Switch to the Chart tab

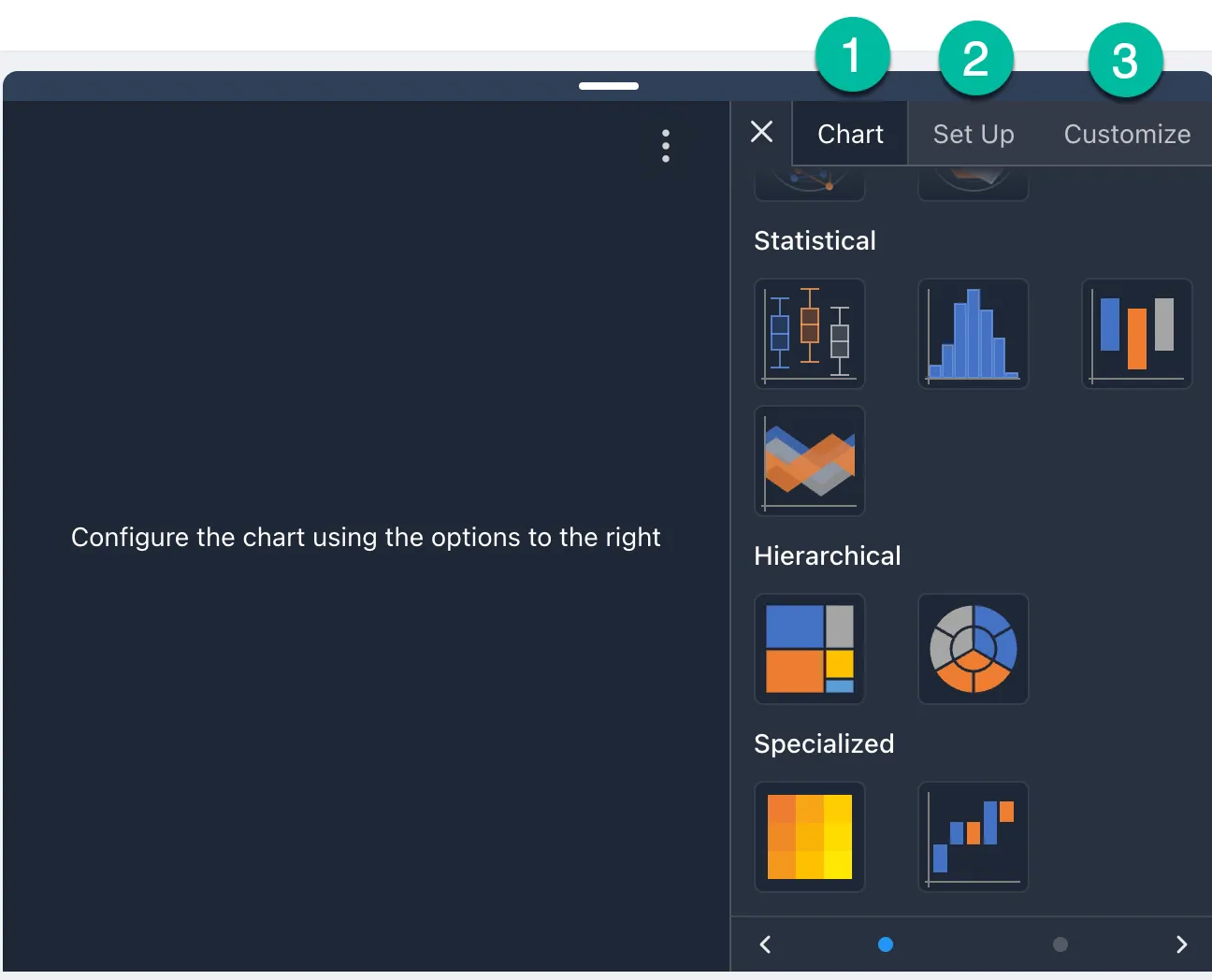tap(850, 134)
